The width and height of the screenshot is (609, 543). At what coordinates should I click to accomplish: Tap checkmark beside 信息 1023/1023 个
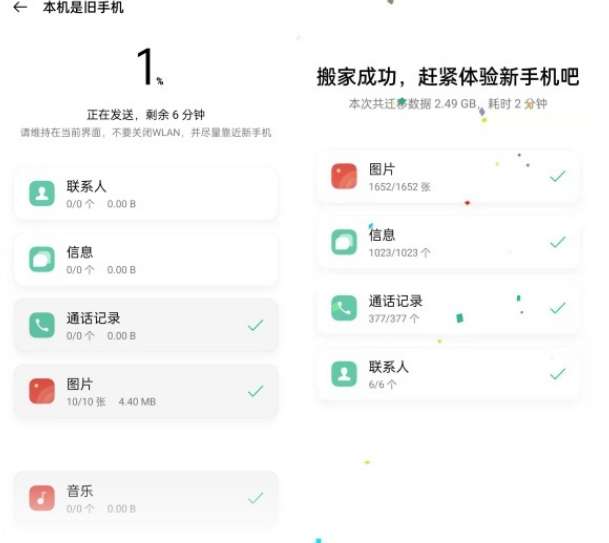(x=557, y=241)
